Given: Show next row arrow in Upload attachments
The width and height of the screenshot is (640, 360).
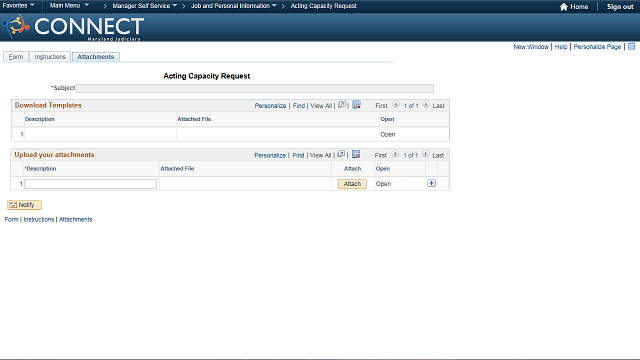Looking at the screenshot, I should pyautogui.click(x=425, y=154).
